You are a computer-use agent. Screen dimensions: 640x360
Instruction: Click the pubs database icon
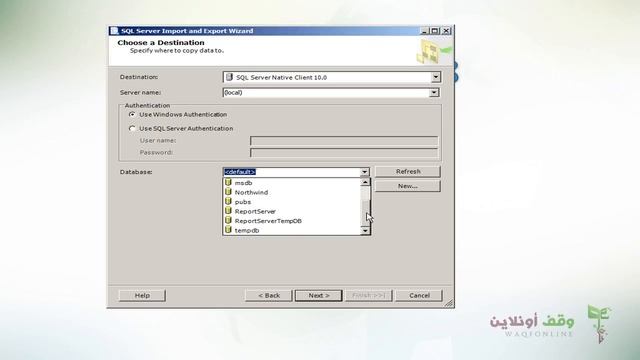228,201
